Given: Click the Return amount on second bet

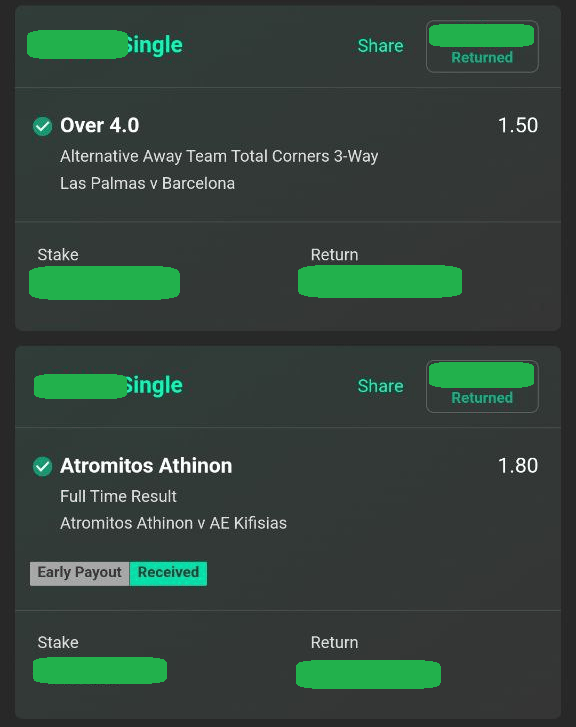Looking at the screenshot, I should (368, 675).
